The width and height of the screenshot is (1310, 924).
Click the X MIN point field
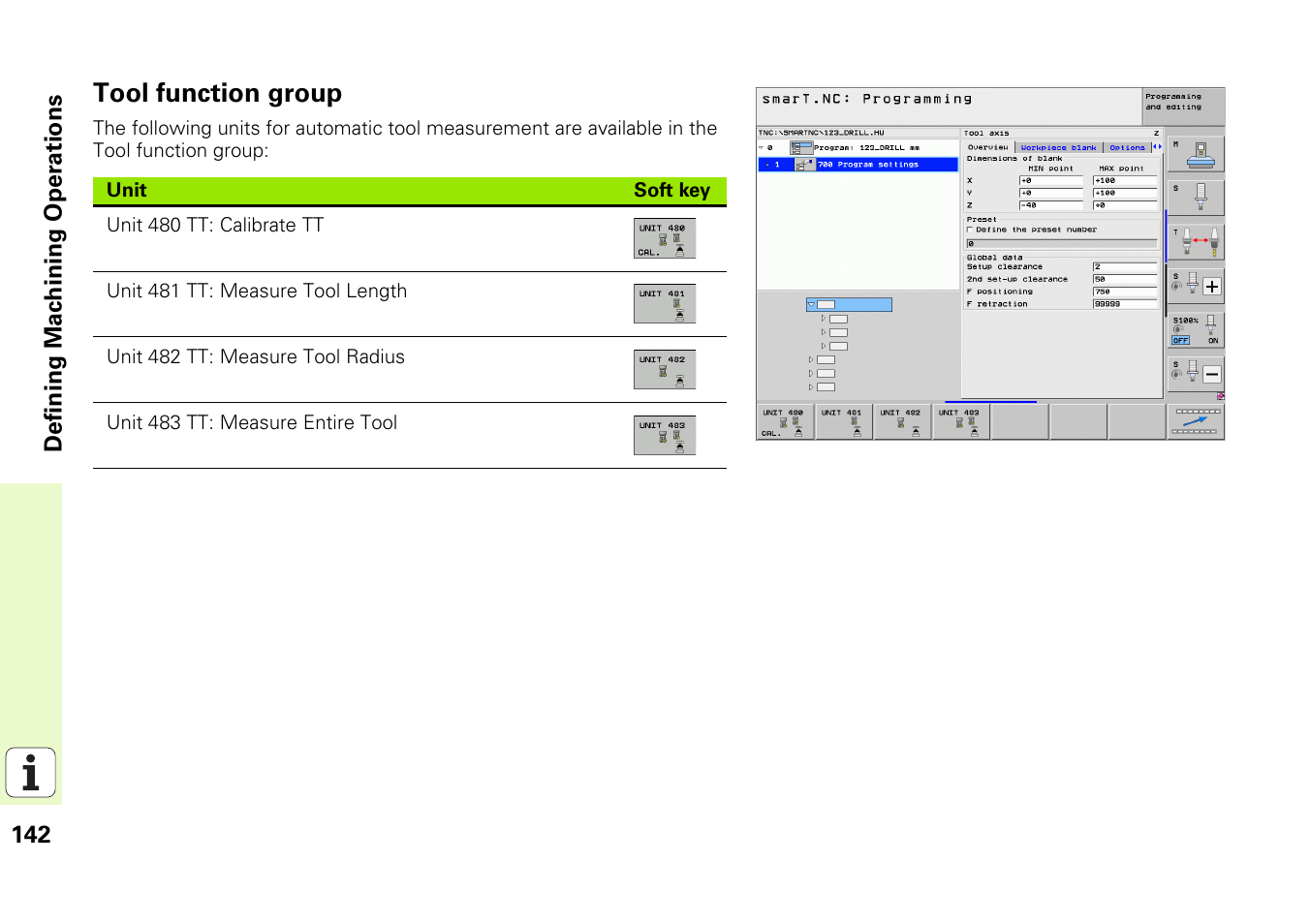pyautogui.click(x=1050, y=180)
